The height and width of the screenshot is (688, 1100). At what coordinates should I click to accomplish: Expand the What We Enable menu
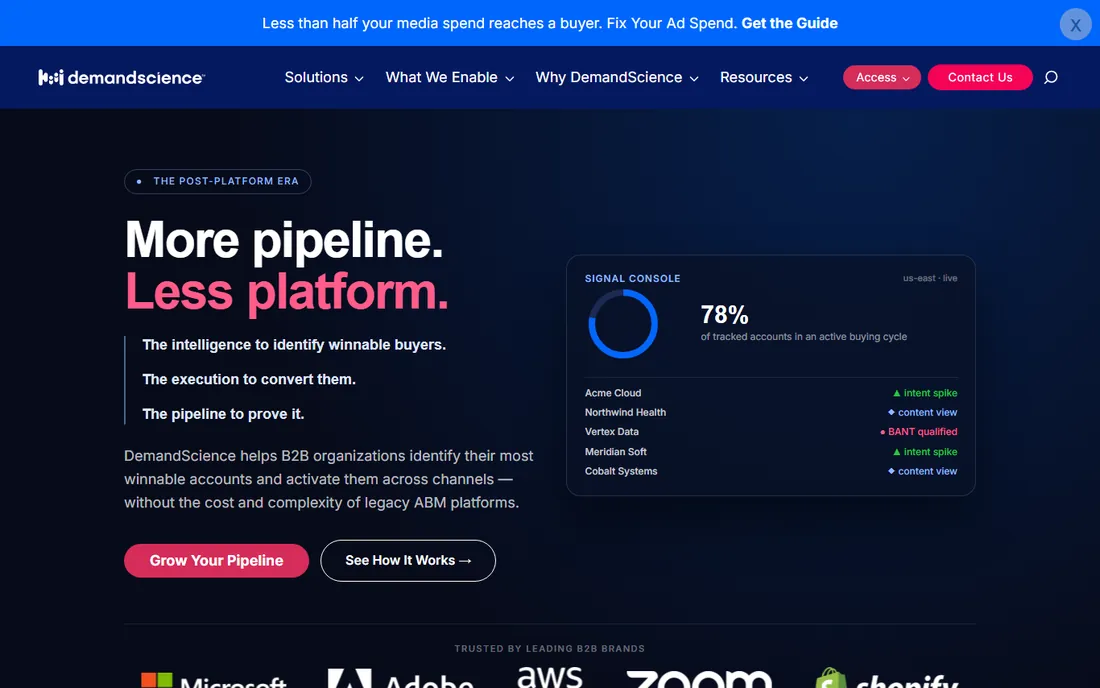(450, 77)
